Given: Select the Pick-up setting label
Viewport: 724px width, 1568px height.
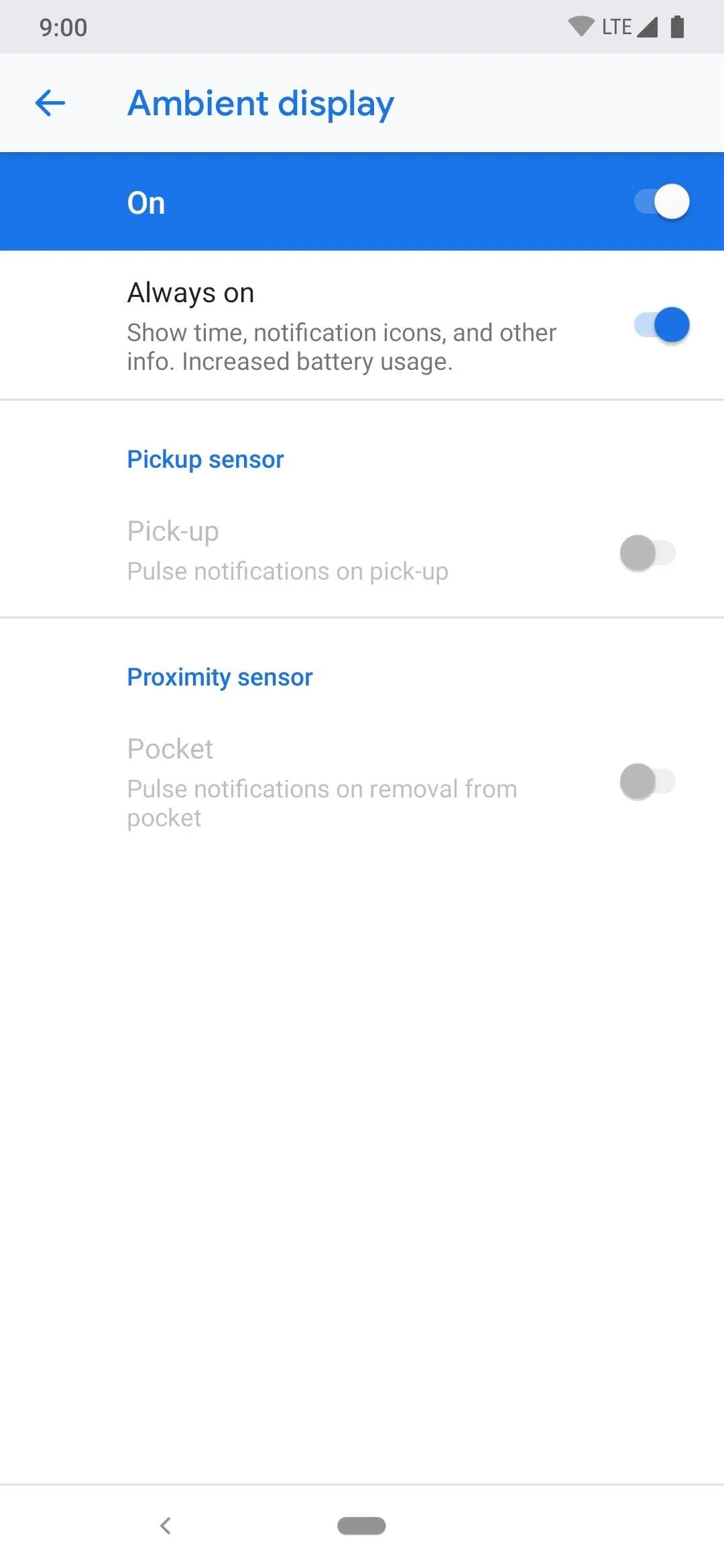Looking at the screenshot, I should [x=173, y=531].
